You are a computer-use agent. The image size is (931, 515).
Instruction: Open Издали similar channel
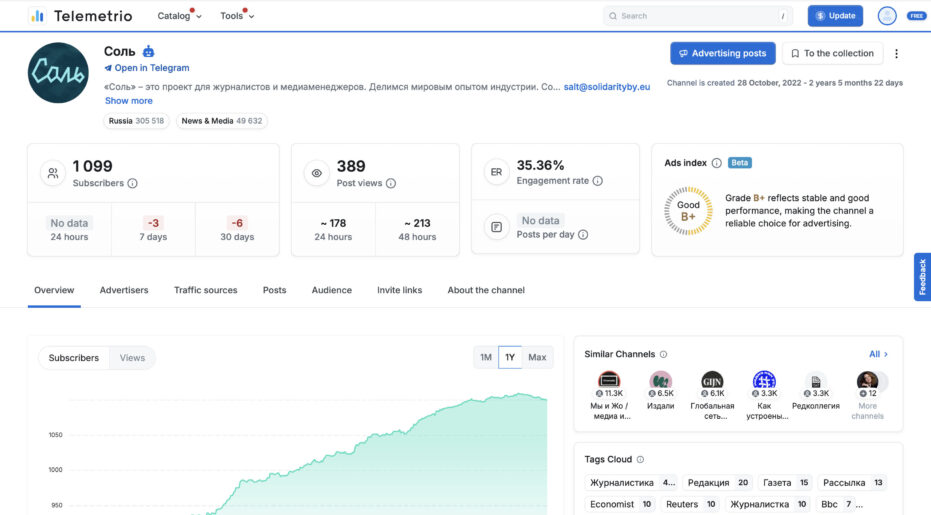(660, 391)
